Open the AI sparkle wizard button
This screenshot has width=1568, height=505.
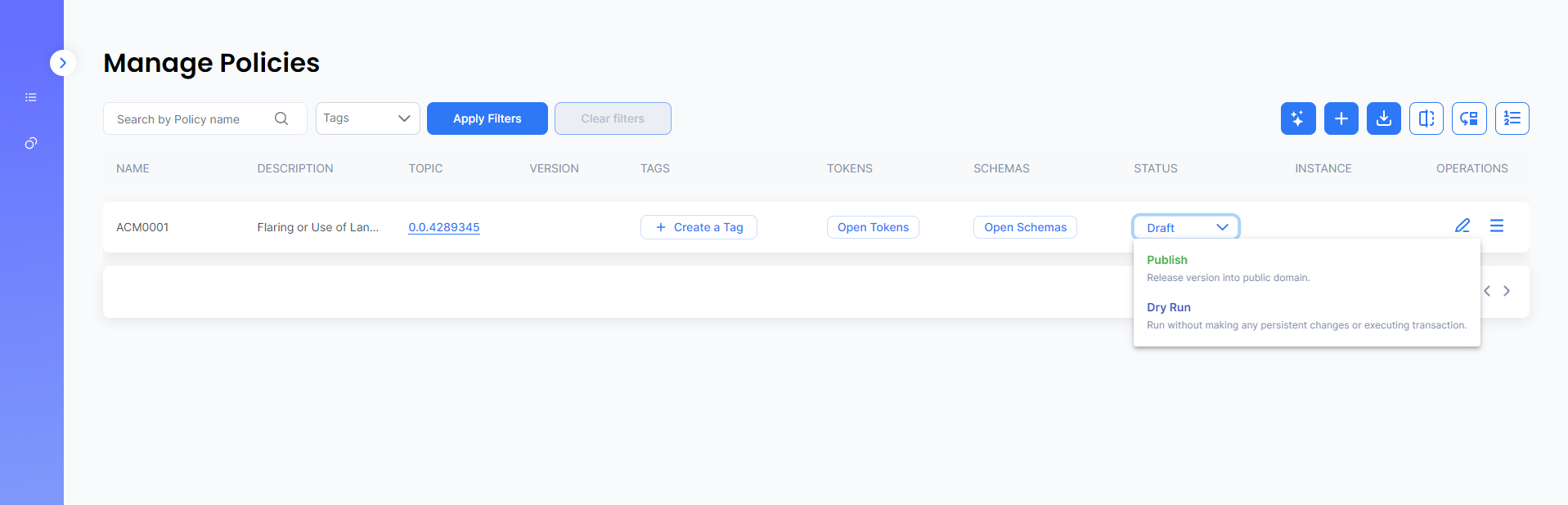tap(1298, 118)
